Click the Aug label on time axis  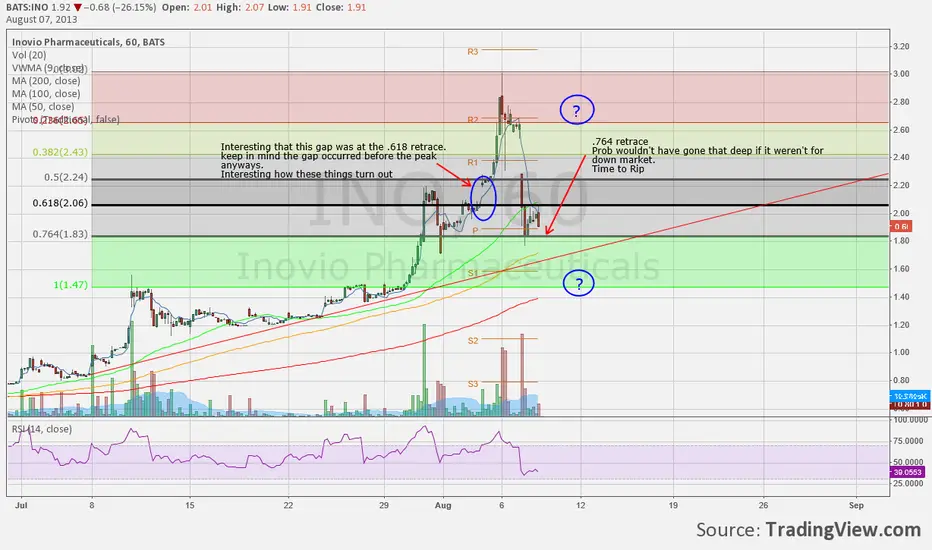tap(443, 505)
